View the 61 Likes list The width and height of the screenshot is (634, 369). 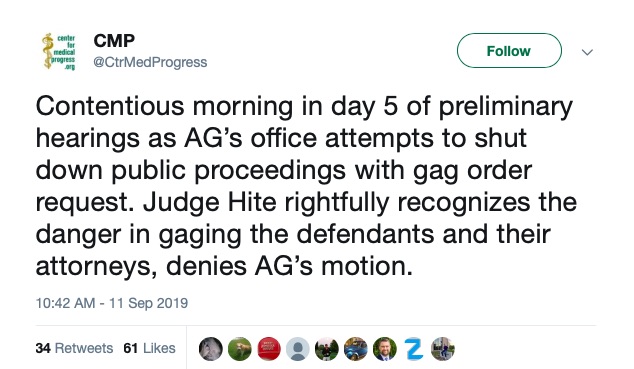click(x=149, y=348)
